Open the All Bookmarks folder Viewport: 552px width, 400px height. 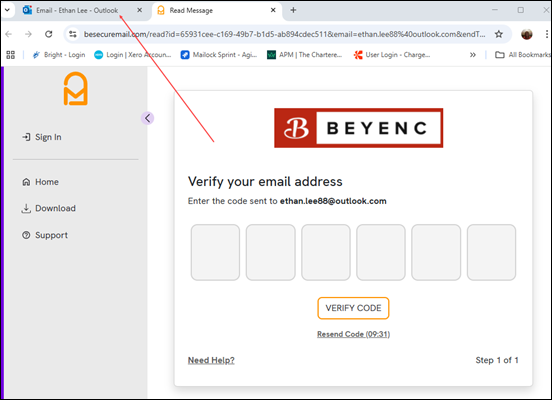coord(522,55)
